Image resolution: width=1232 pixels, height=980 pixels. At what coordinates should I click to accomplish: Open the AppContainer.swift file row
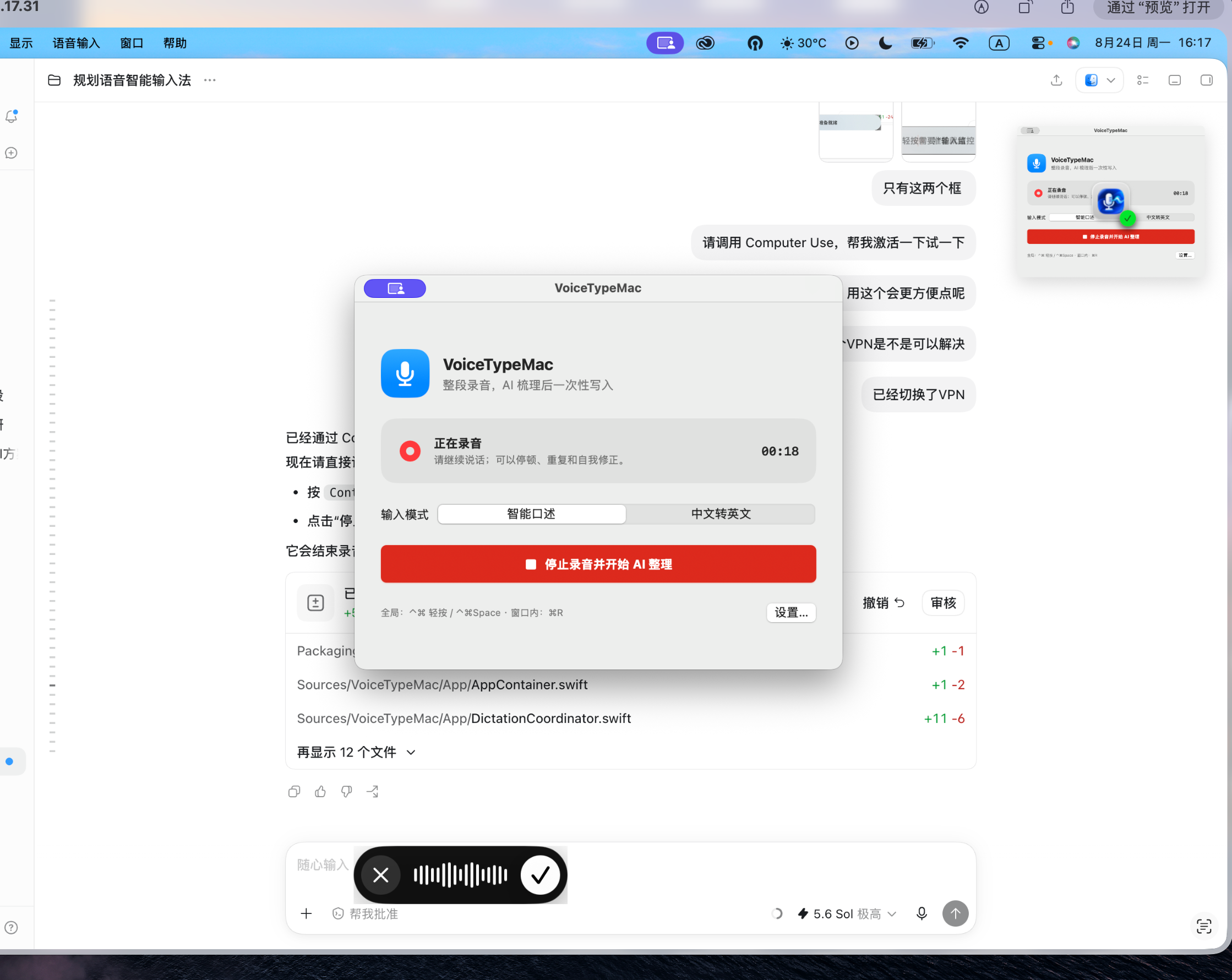point(631,684)
